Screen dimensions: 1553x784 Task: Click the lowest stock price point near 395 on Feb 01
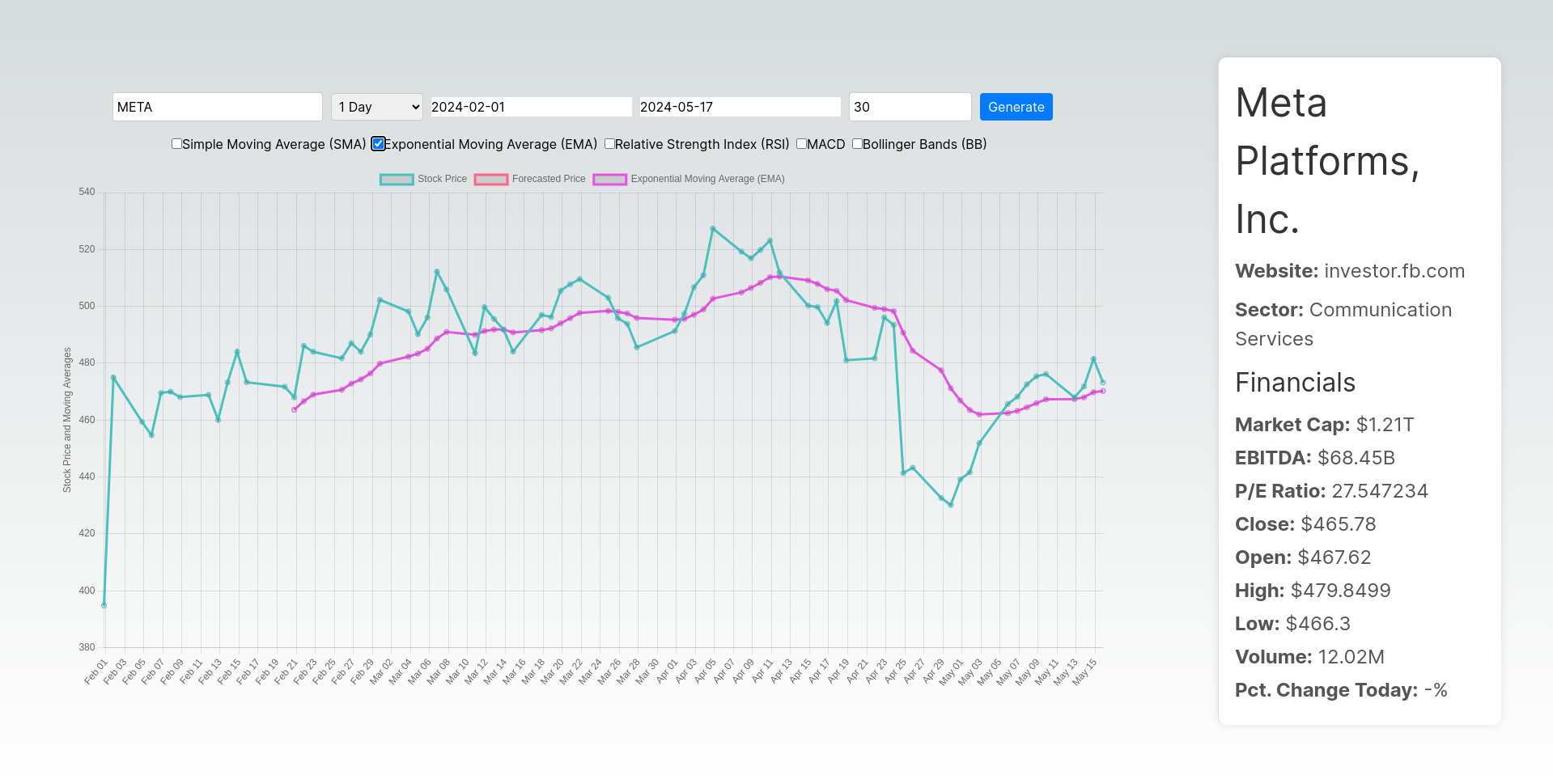tap(104, 605)
